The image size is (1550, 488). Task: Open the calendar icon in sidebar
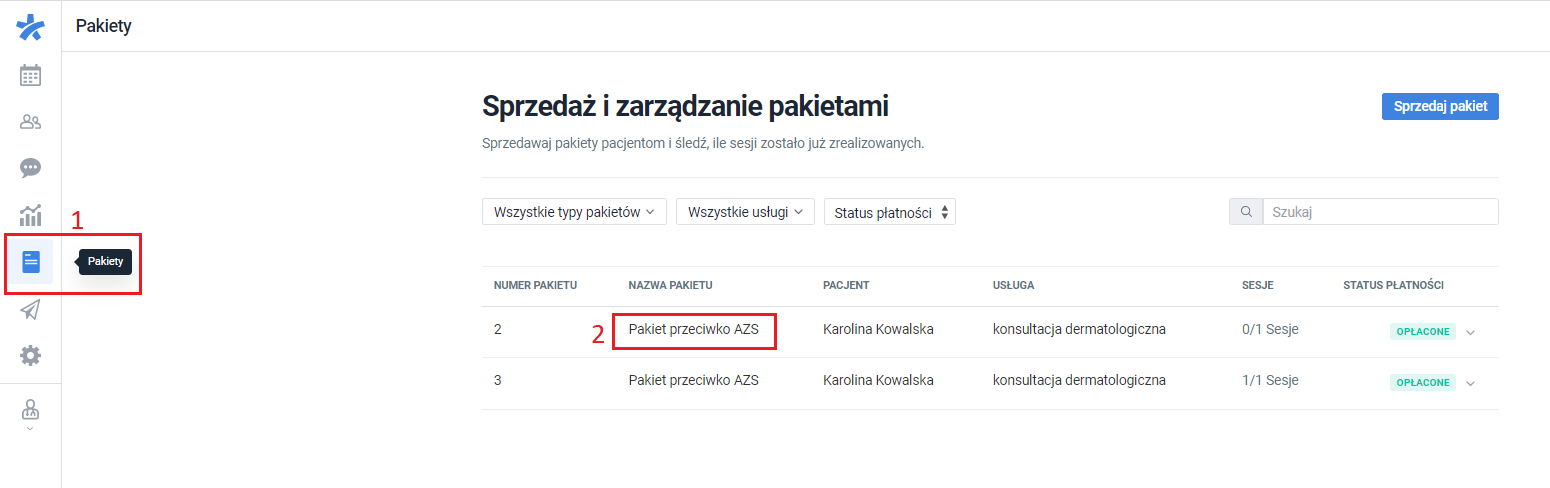tap(31, 75)
